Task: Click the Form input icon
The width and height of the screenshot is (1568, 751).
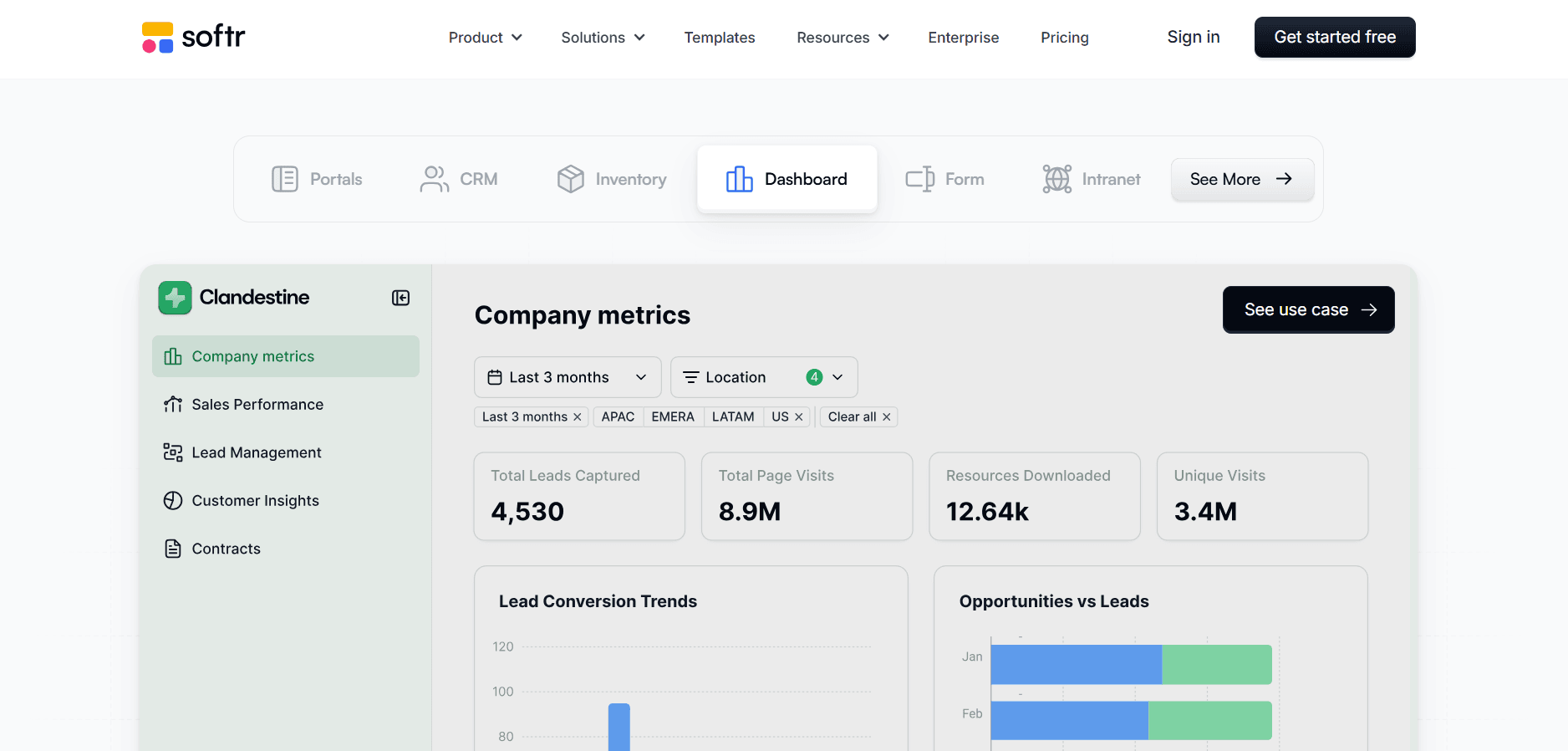Action: click(x=920, y=179)
